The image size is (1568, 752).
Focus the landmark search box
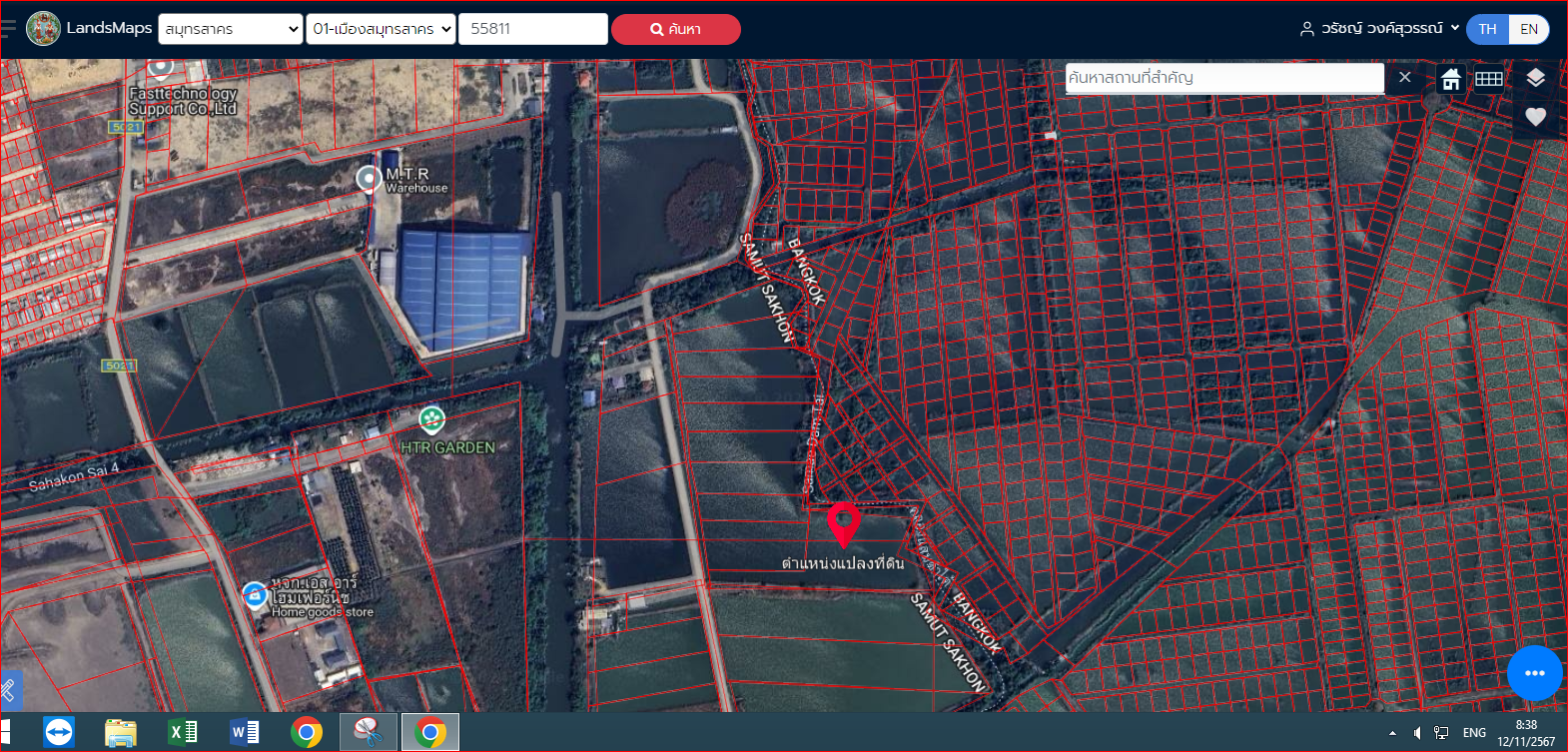(x=1224, y=78)
